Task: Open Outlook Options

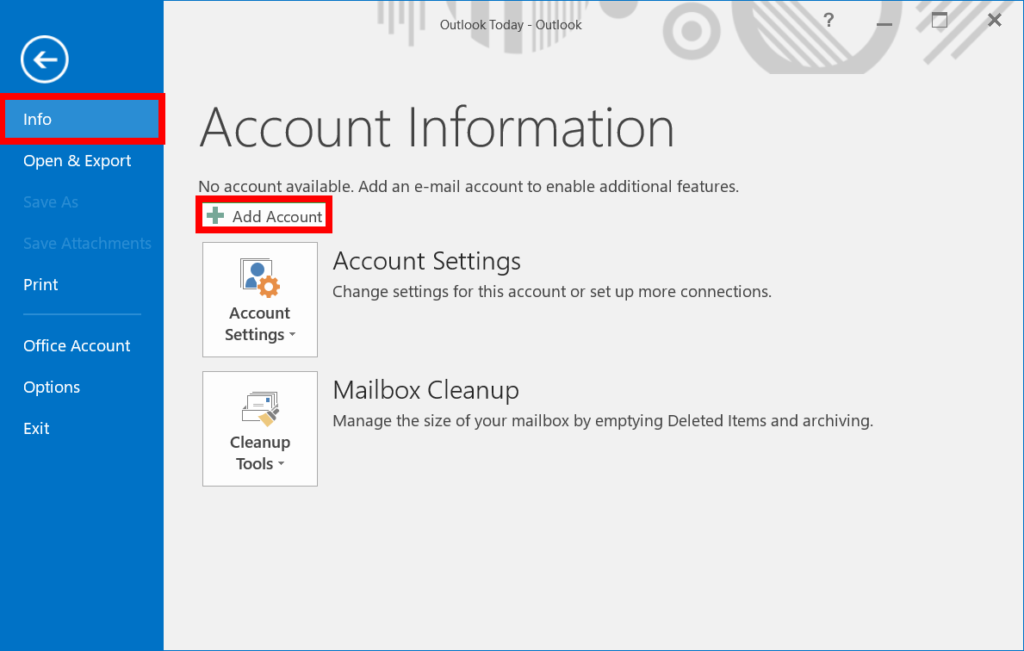Action: coord(52,387)
